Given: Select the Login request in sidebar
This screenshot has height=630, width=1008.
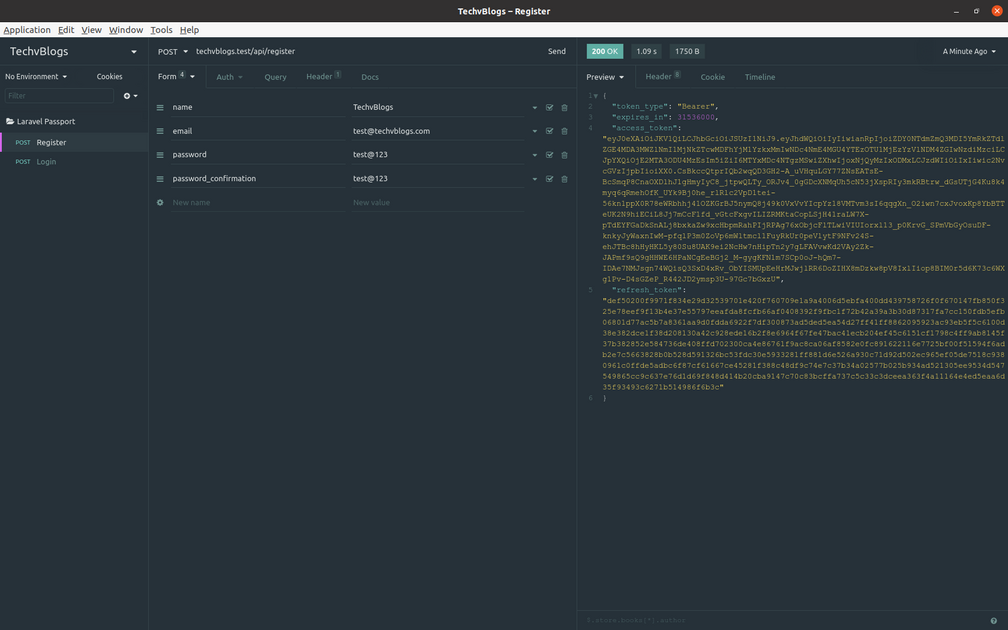Looking at the screenshot, I should (x=46, y=161).
